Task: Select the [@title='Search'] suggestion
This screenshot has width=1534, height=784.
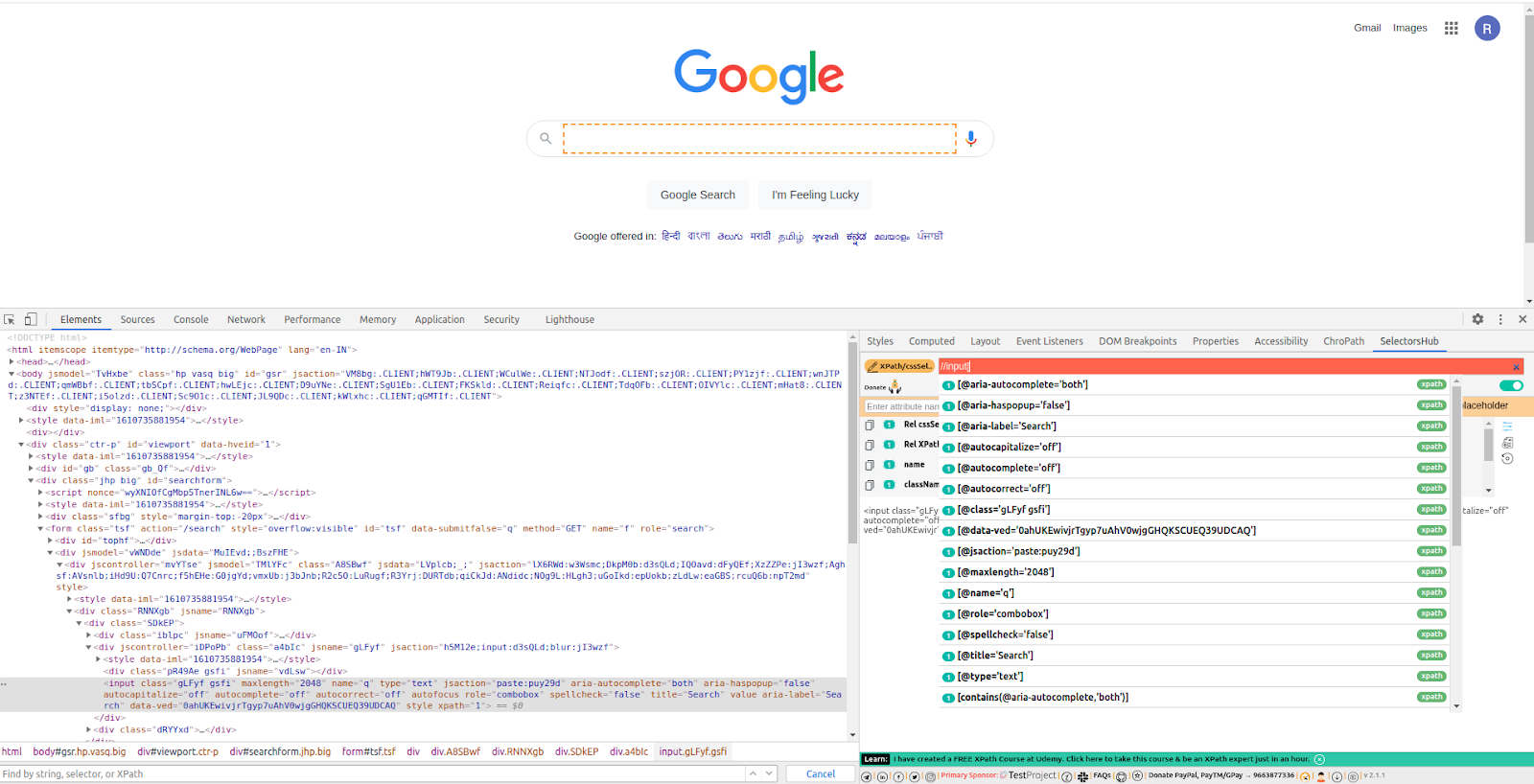Action: pyautogui.click(x=1195, y=656)
